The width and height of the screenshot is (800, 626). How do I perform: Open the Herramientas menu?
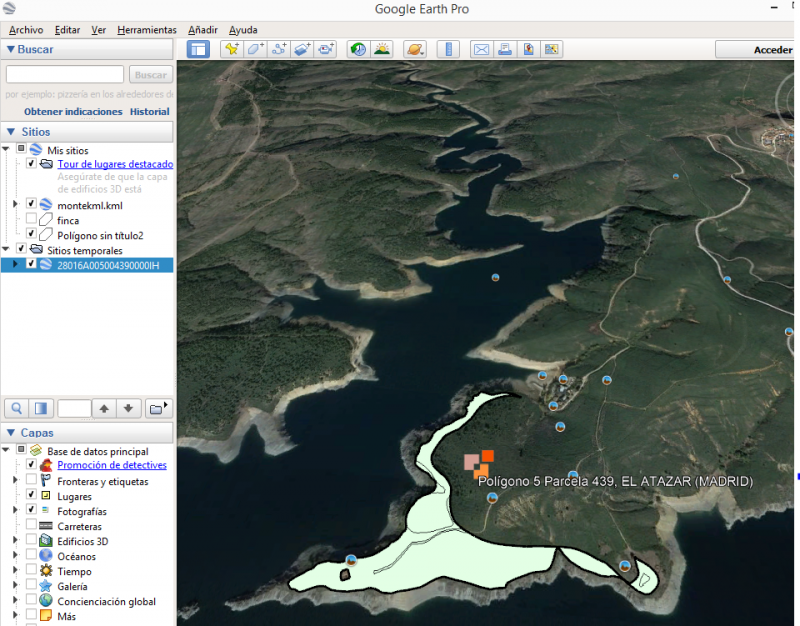146,30
